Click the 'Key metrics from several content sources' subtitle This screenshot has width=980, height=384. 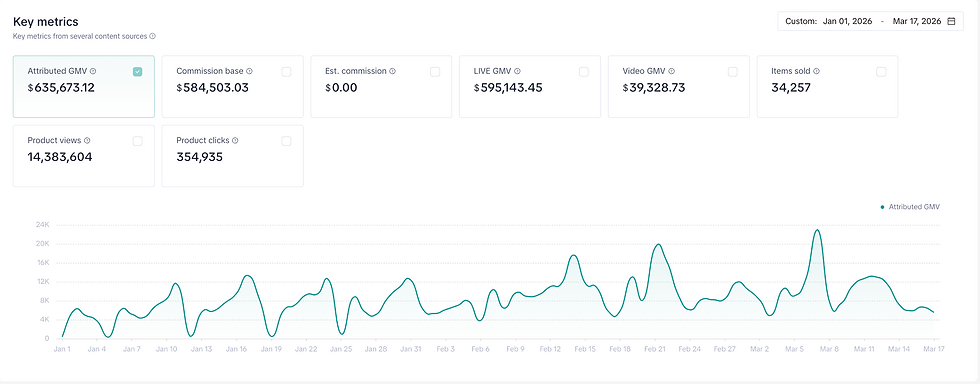click(x=80, y=36)
